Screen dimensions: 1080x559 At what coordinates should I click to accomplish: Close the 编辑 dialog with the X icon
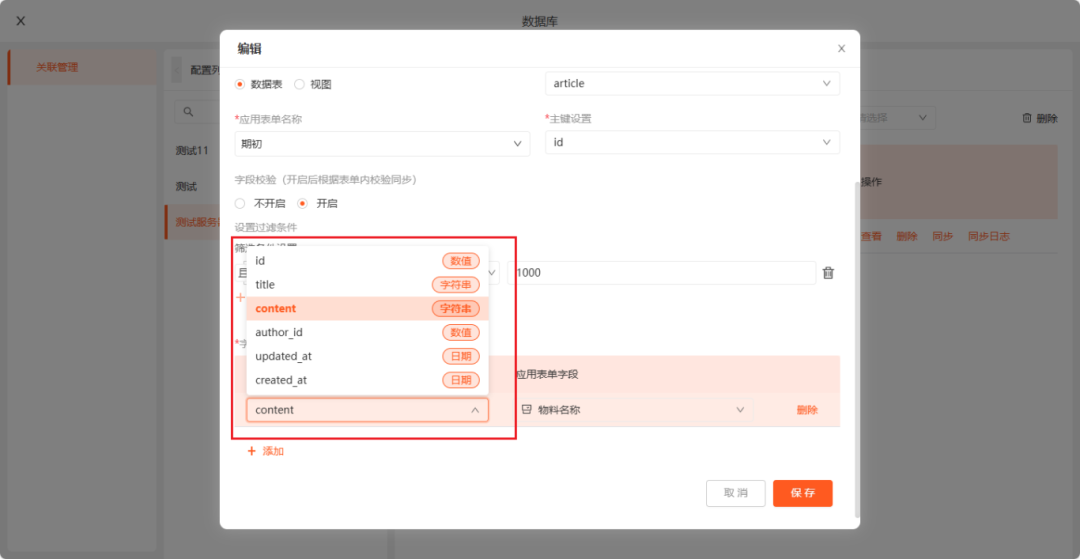(x=841, y=49)
